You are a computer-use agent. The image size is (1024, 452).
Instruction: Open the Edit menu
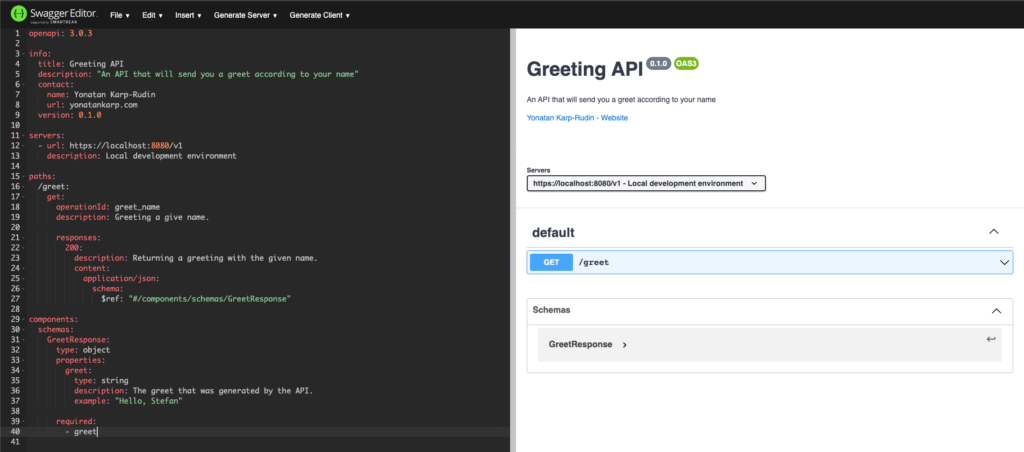[x=151, y=16]
